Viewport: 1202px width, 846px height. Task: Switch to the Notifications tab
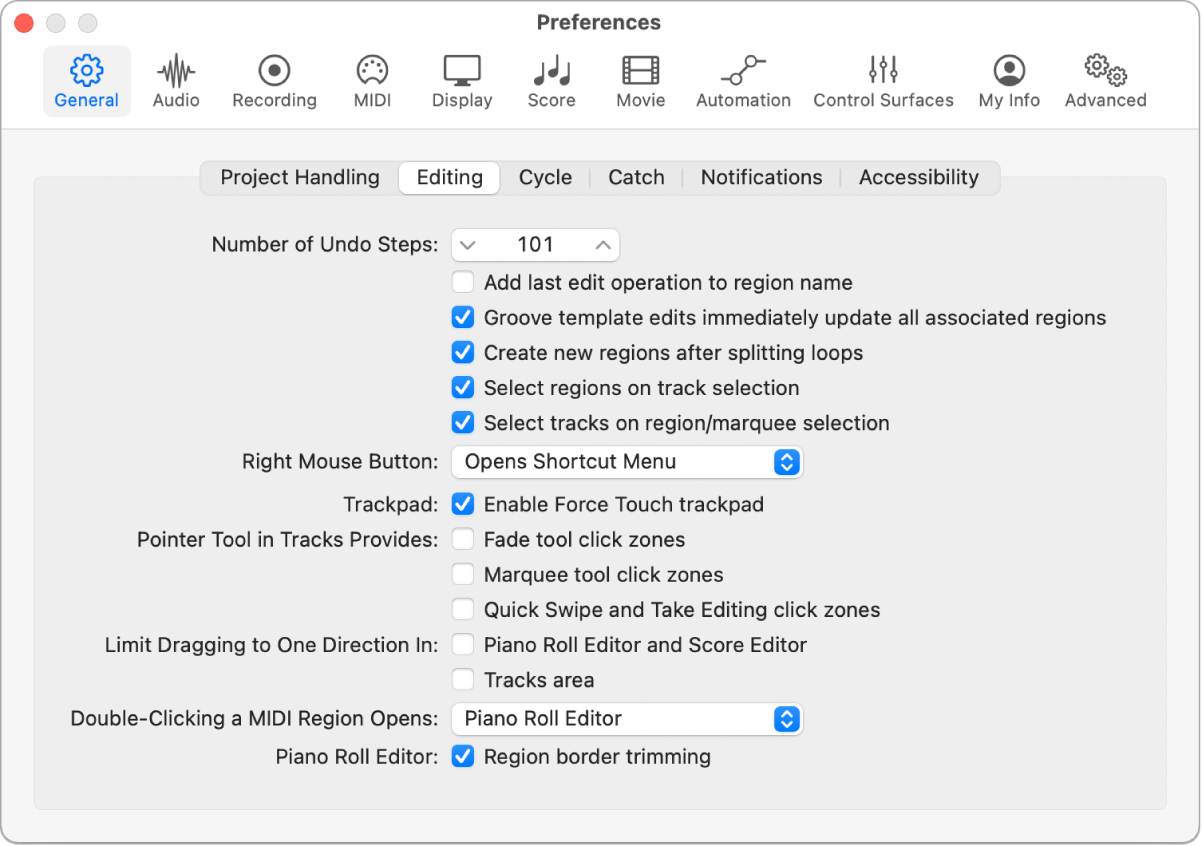click(761, 177)
